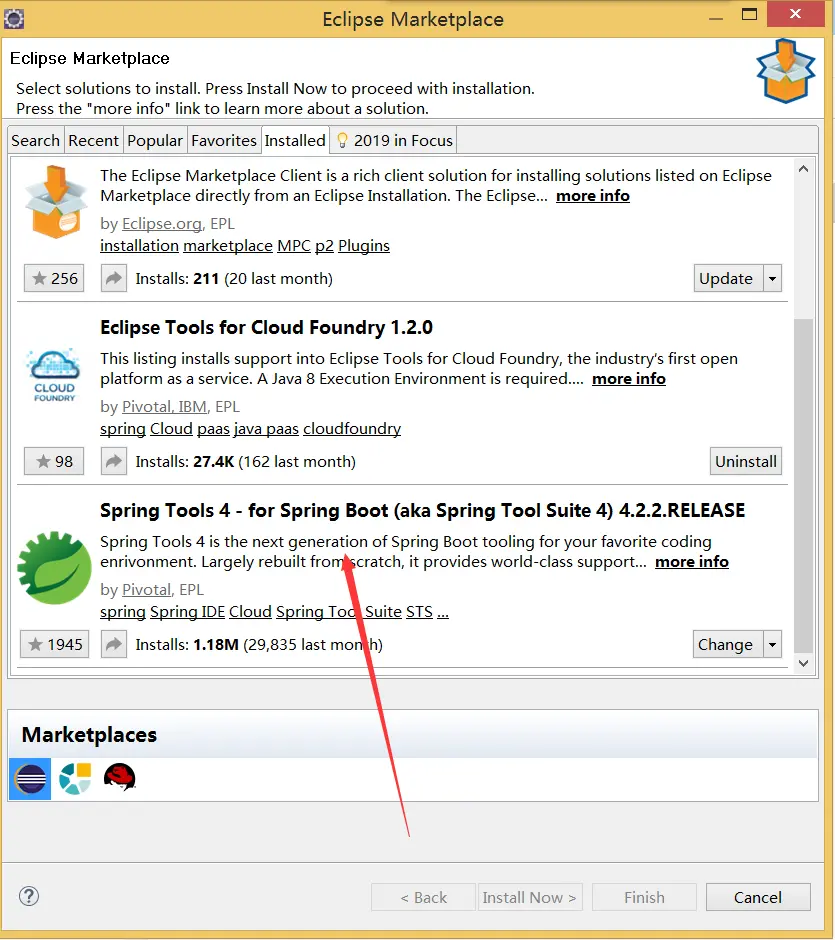
Task: Click the Change button for Spring Tools 4
Action: (x=728, y=644)
